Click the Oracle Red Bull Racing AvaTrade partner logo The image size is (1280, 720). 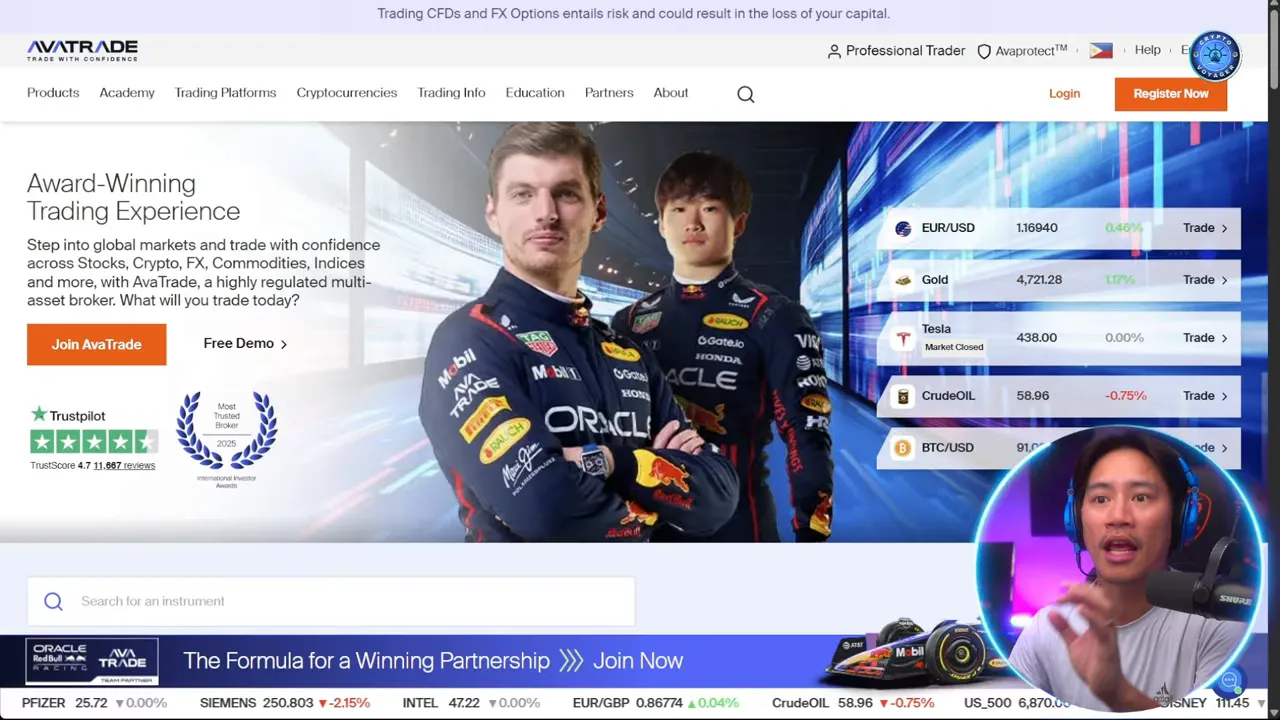[x=92, y=661]
